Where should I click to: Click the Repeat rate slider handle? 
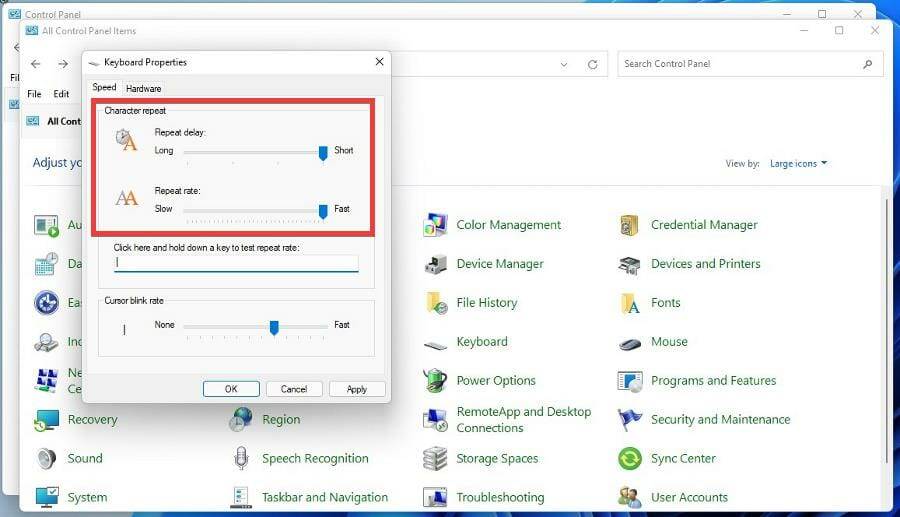pos(323,211)
